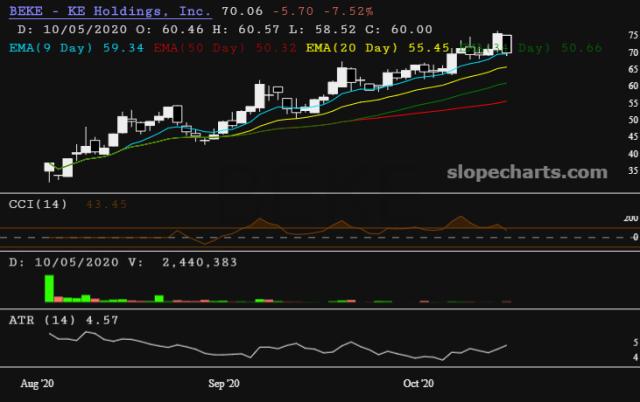
Task: Click the closing price C: 60.00 readout
Action: pyautogui.click(x=399, y=31)
